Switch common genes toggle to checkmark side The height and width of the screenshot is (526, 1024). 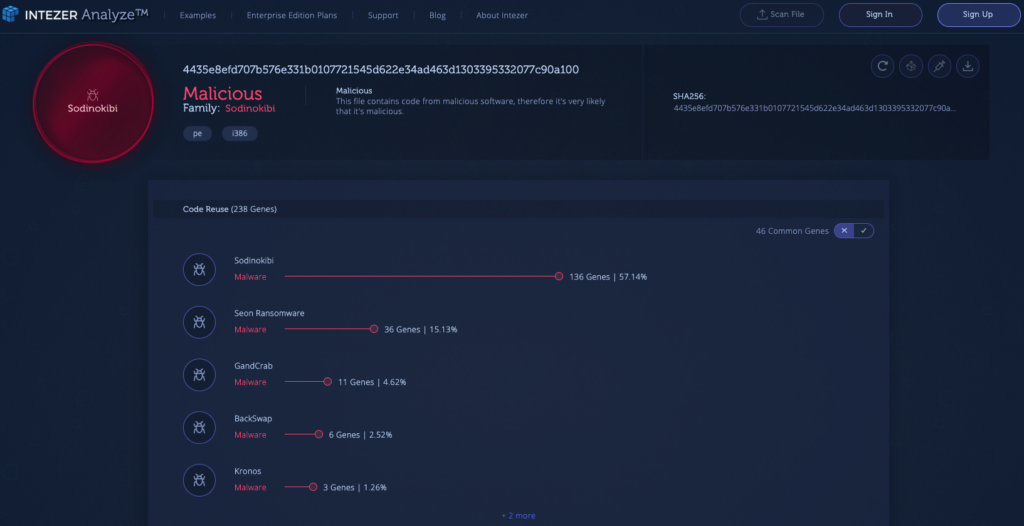pyautogui.click(x=863, y=231)
